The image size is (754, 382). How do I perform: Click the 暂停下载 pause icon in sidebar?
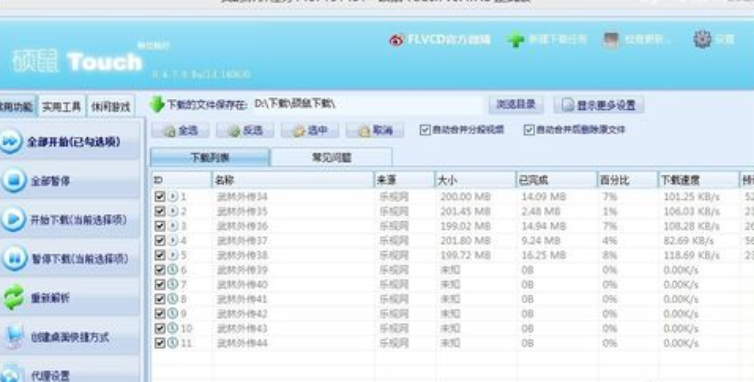pos(14,259)
